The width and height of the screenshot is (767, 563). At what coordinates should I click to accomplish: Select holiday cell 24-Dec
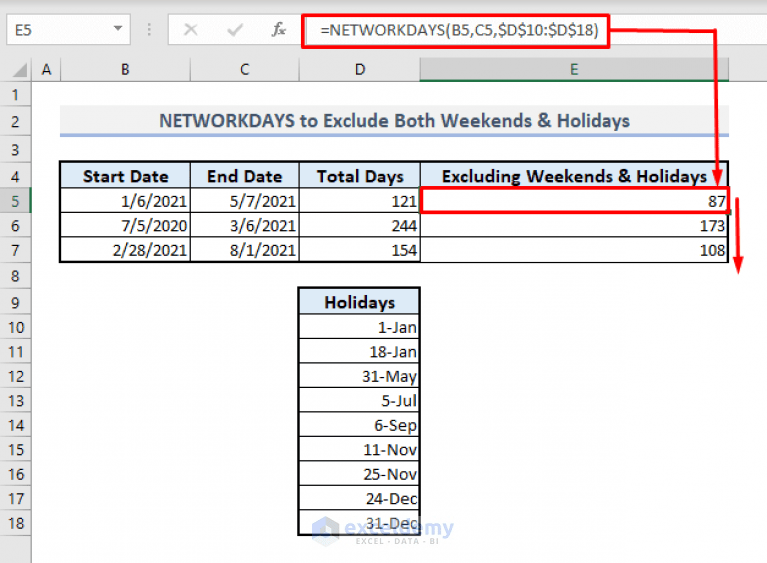[x=360, y=498]
